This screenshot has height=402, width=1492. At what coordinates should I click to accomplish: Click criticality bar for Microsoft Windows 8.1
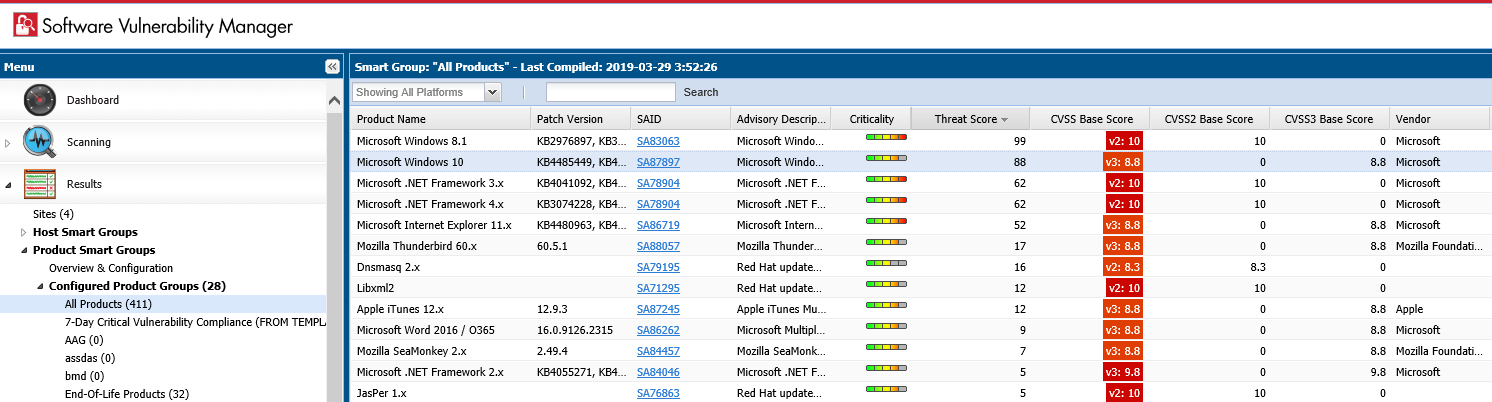coord(886,136)
